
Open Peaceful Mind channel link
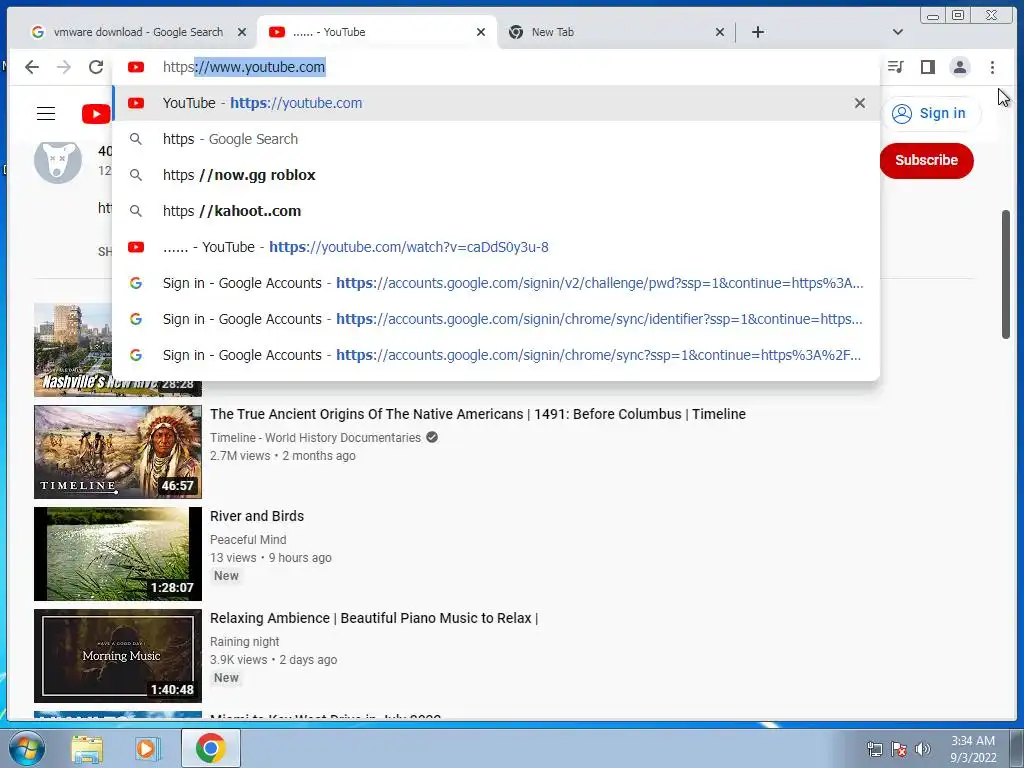pos(248,539)
